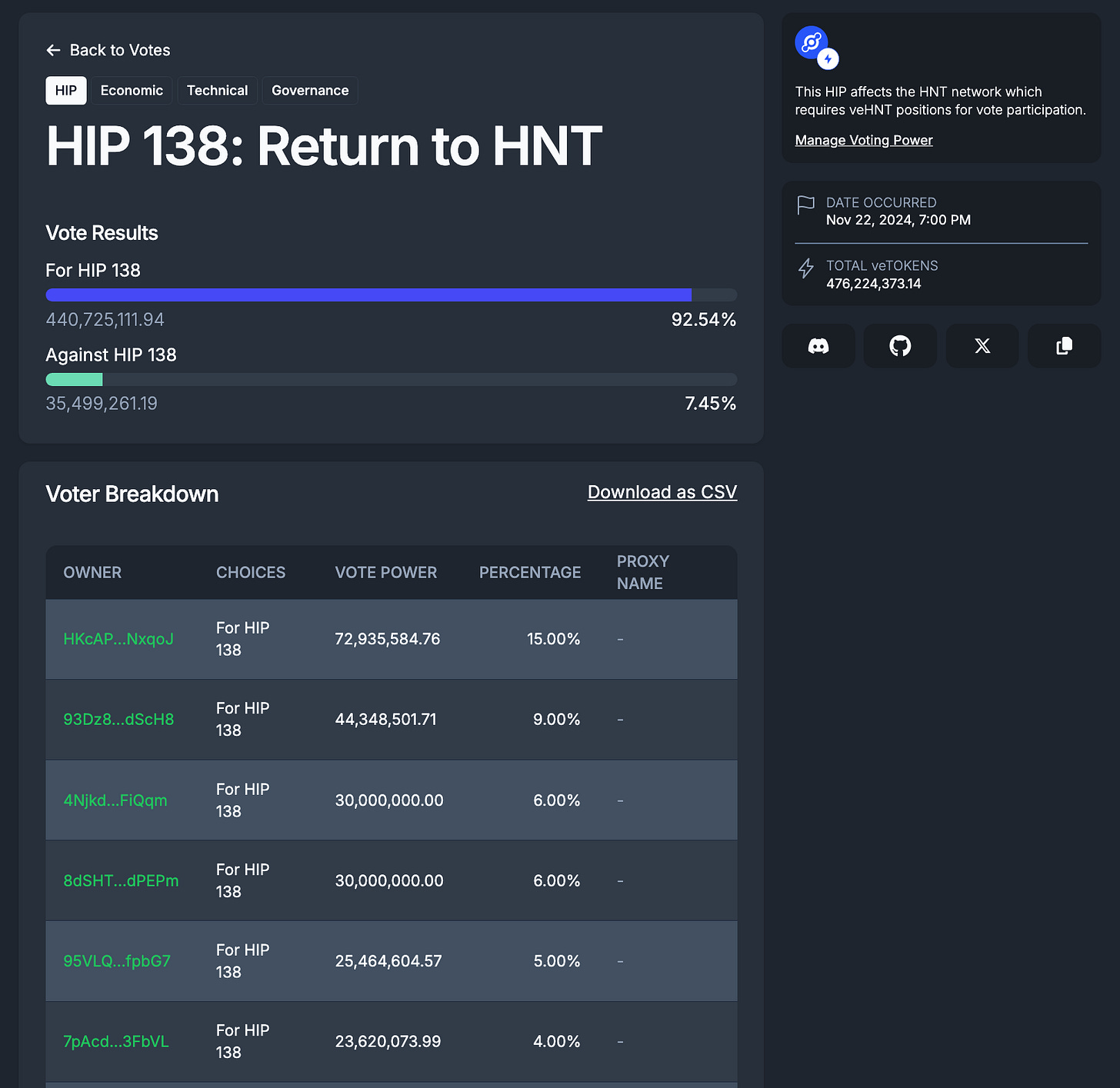Click the OWNER column header
1120x1088 pixels.
92,573
